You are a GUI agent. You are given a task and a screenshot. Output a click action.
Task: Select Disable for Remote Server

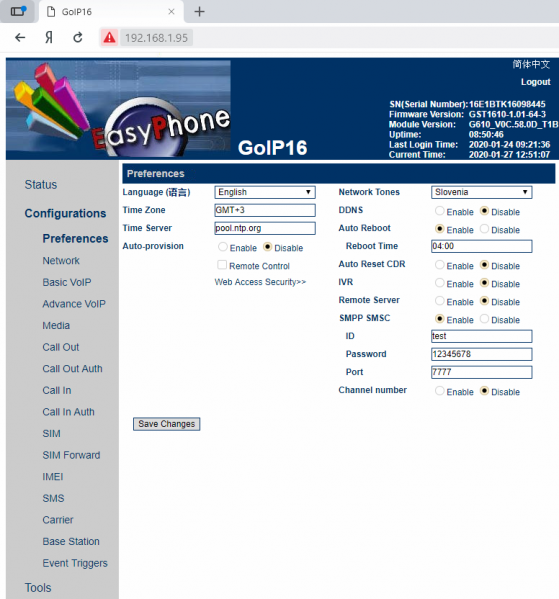point(484,301)
